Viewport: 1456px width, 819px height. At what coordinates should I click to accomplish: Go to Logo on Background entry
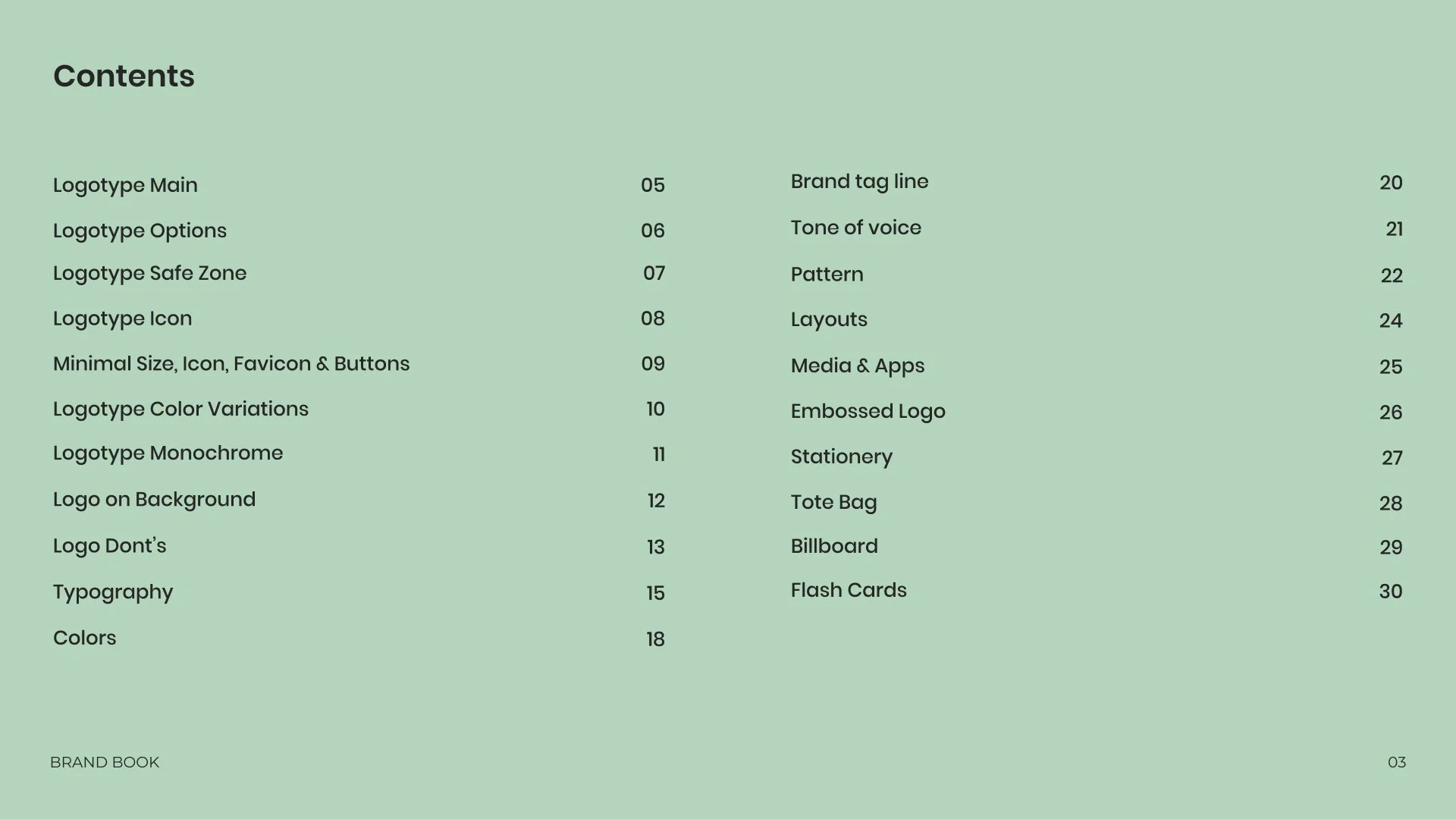click(154, 500)
